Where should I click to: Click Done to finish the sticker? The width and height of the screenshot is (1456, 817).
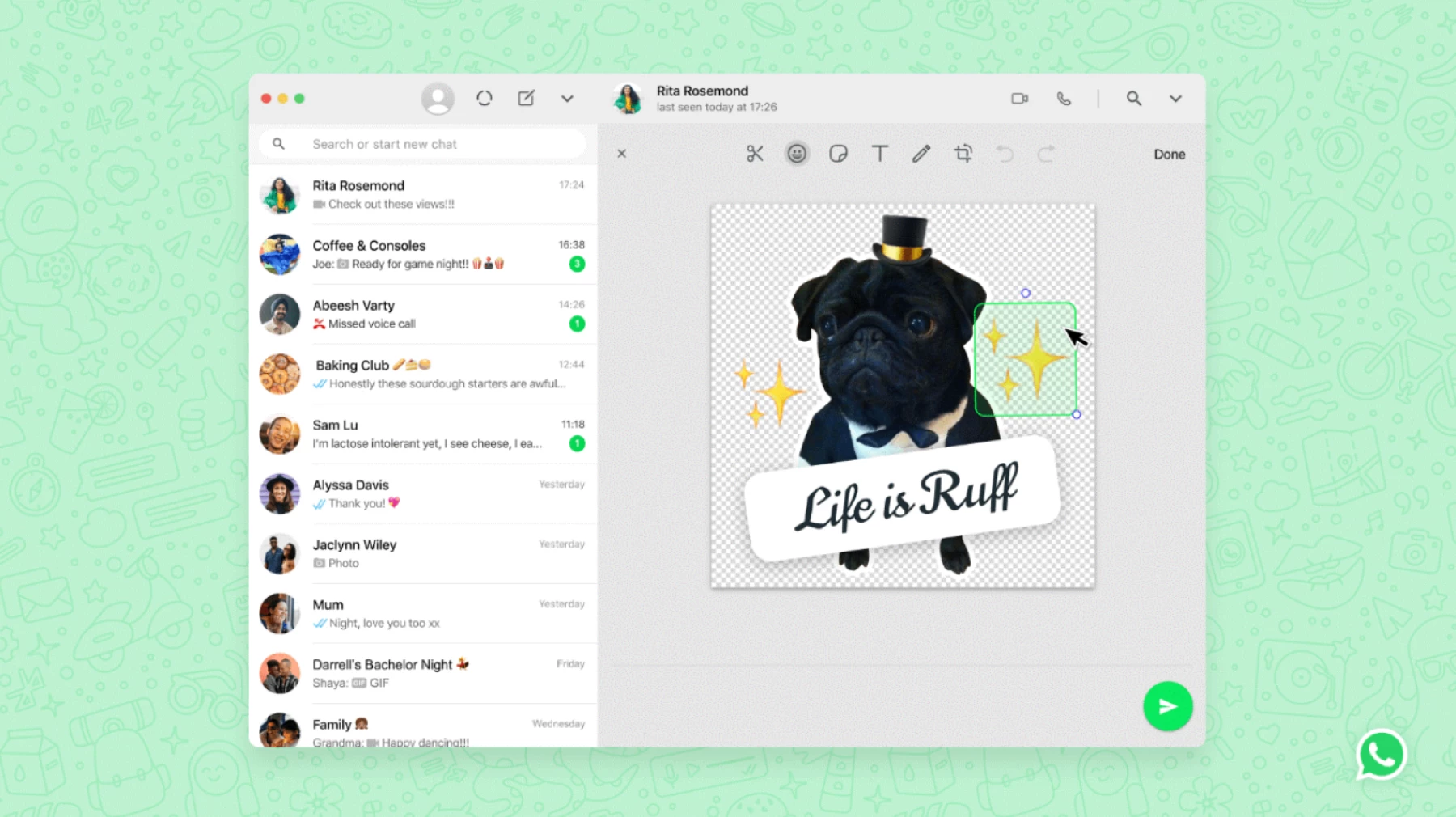[1169, 154]
